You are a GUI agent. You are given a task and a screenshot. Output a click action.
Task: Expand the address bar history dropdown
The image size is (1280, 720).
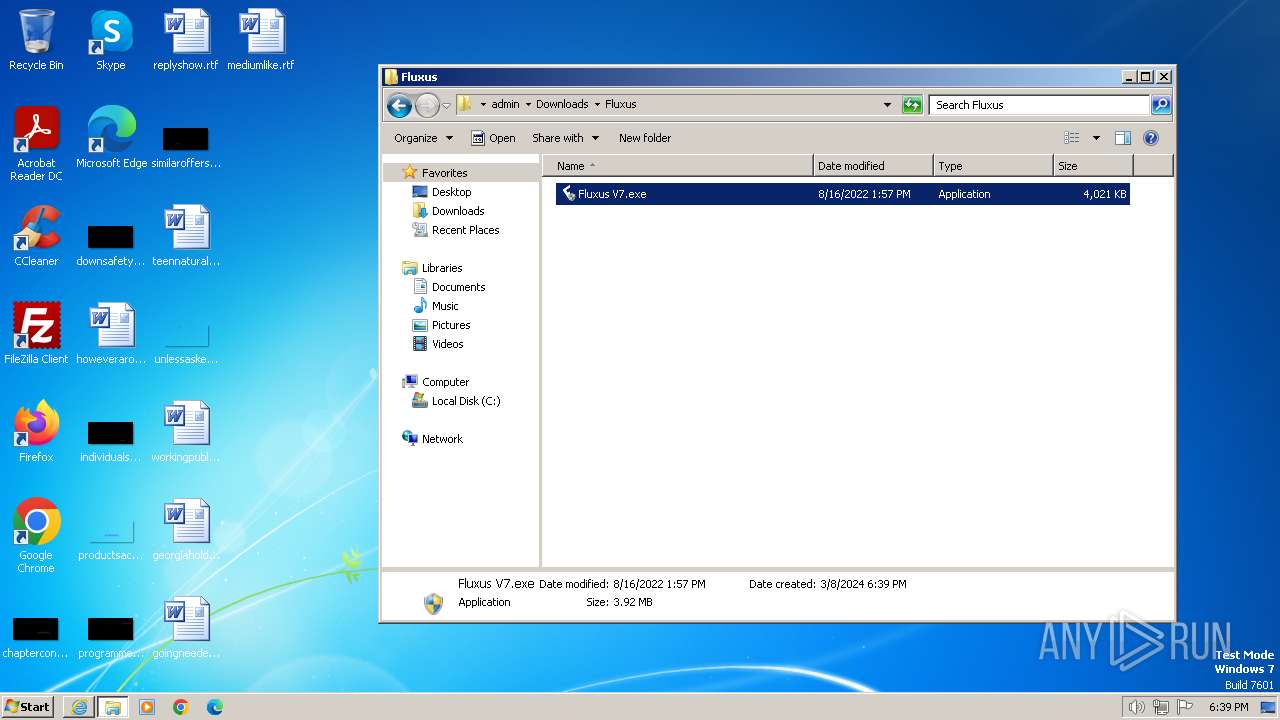887,104
